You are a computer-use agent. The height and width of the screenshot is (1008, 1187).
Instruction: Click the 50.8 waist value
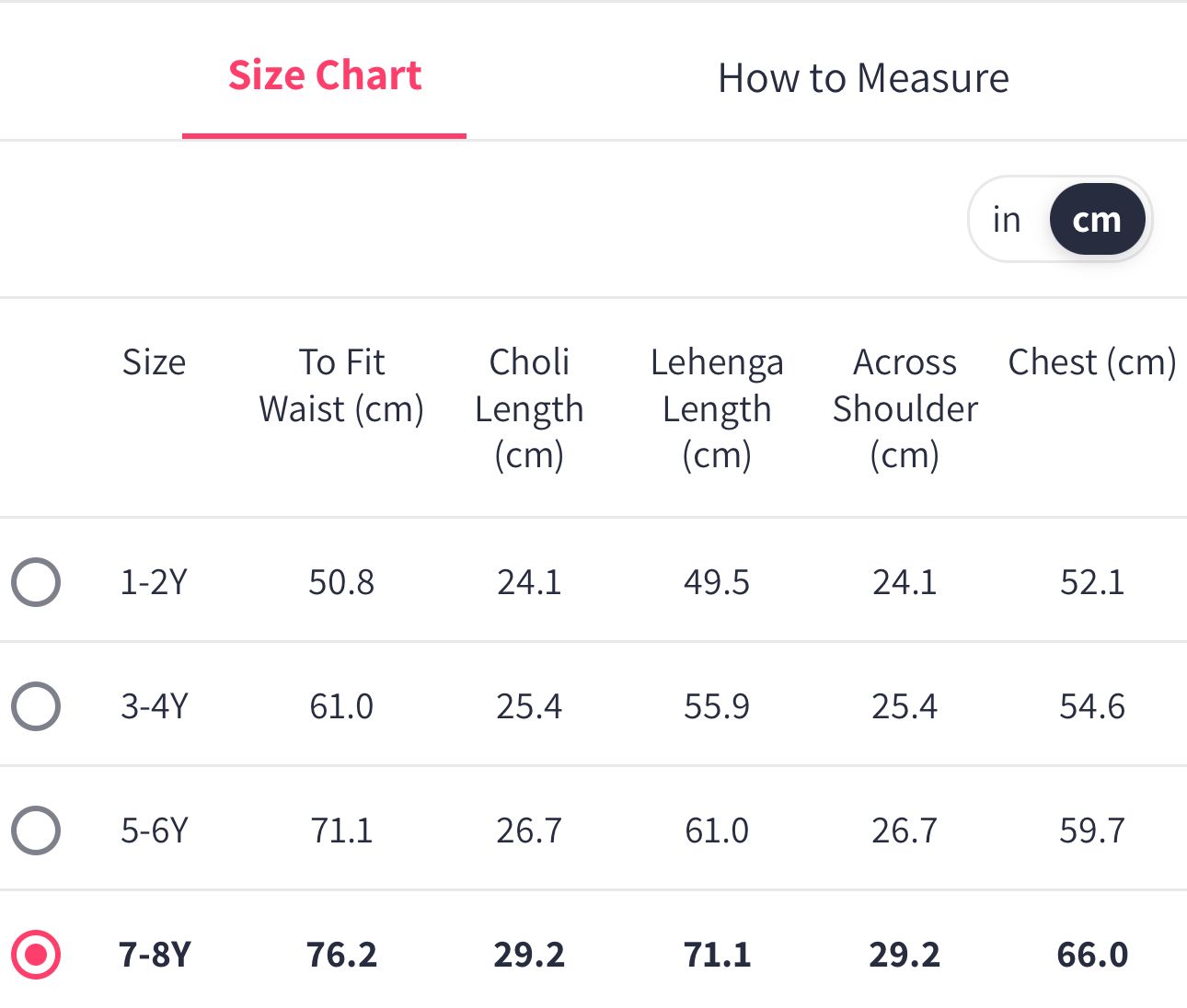point(341,582)
